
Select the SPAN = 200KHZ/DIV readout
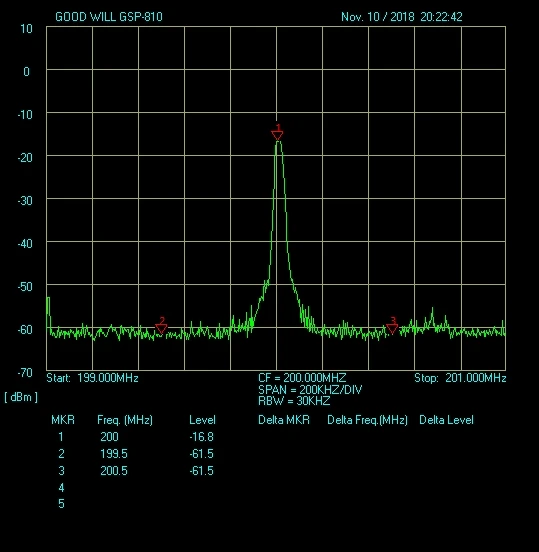click(x=310, y=390)
